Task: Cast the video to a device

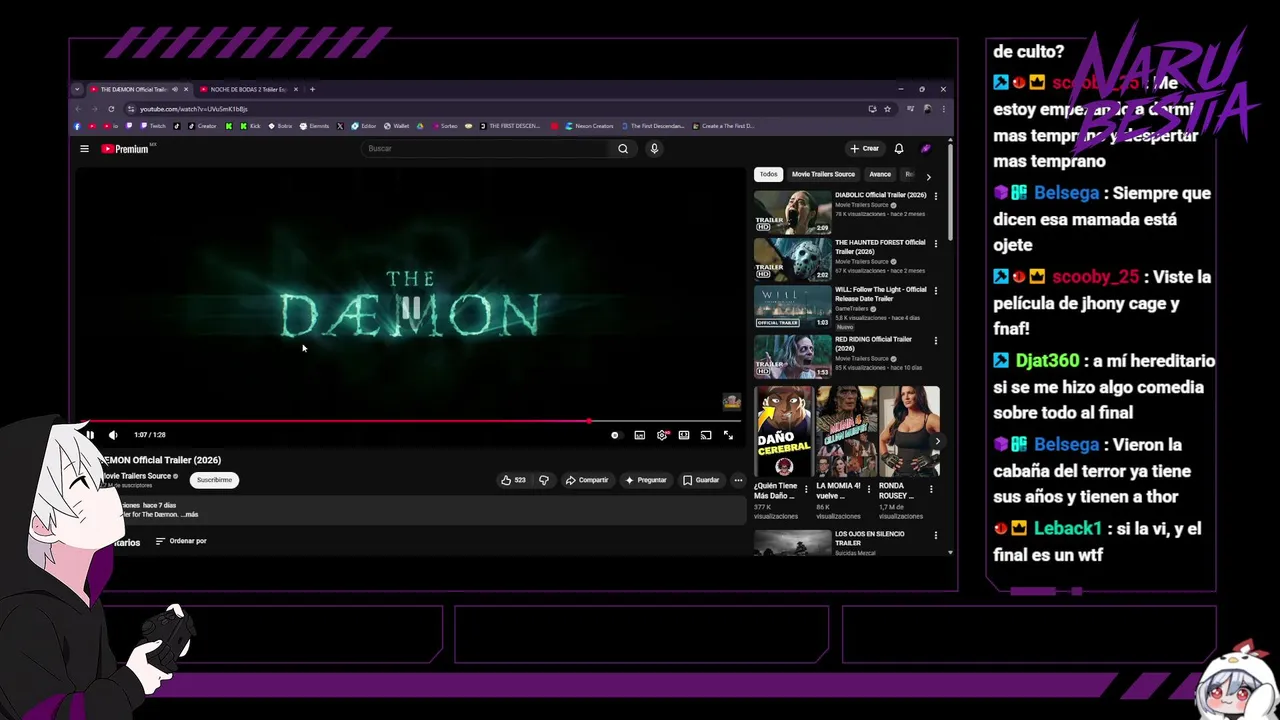Action: coord(706,435)
